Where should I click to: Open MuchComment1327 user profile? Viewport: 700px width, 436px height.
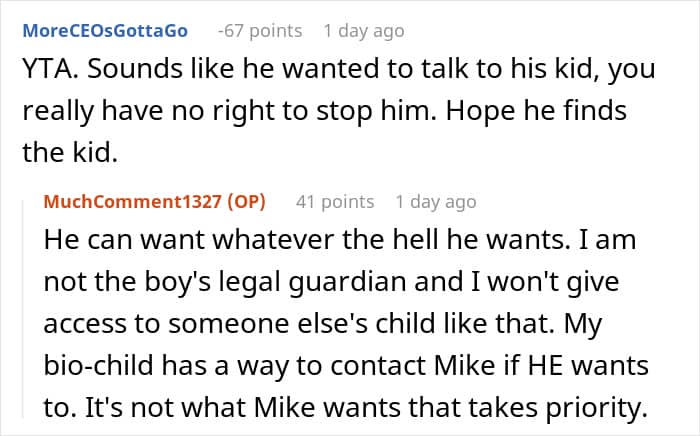coord(133,202)
